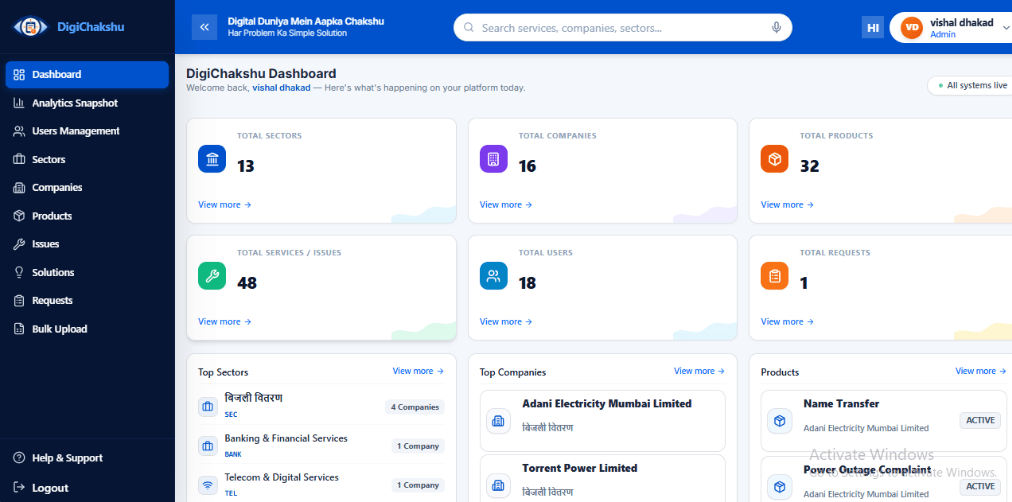The width and height of the screenshot is (1012, 502).
Task: Open Bulk Upload page
Action: click(87, 329)
